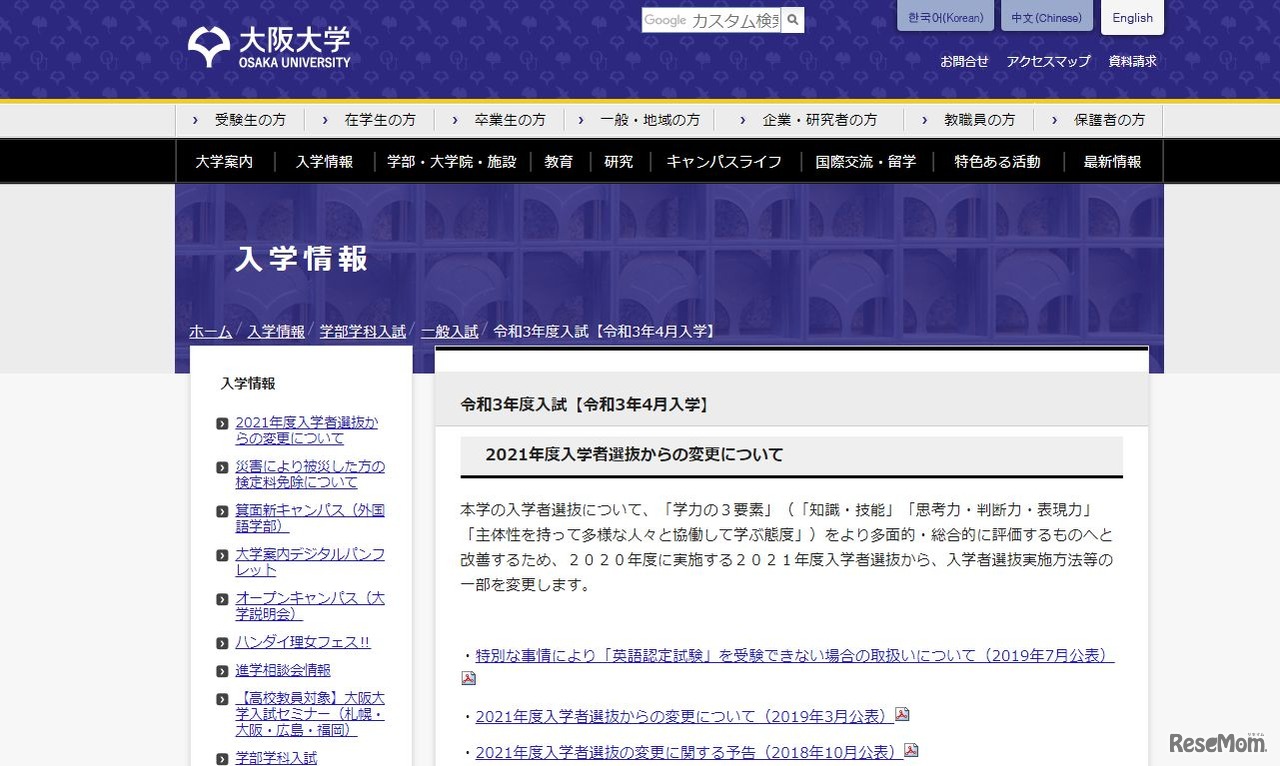
Task: Click arrow icon beside オープンキャンパス sidebar item
Action: click(x=221, y=599)
